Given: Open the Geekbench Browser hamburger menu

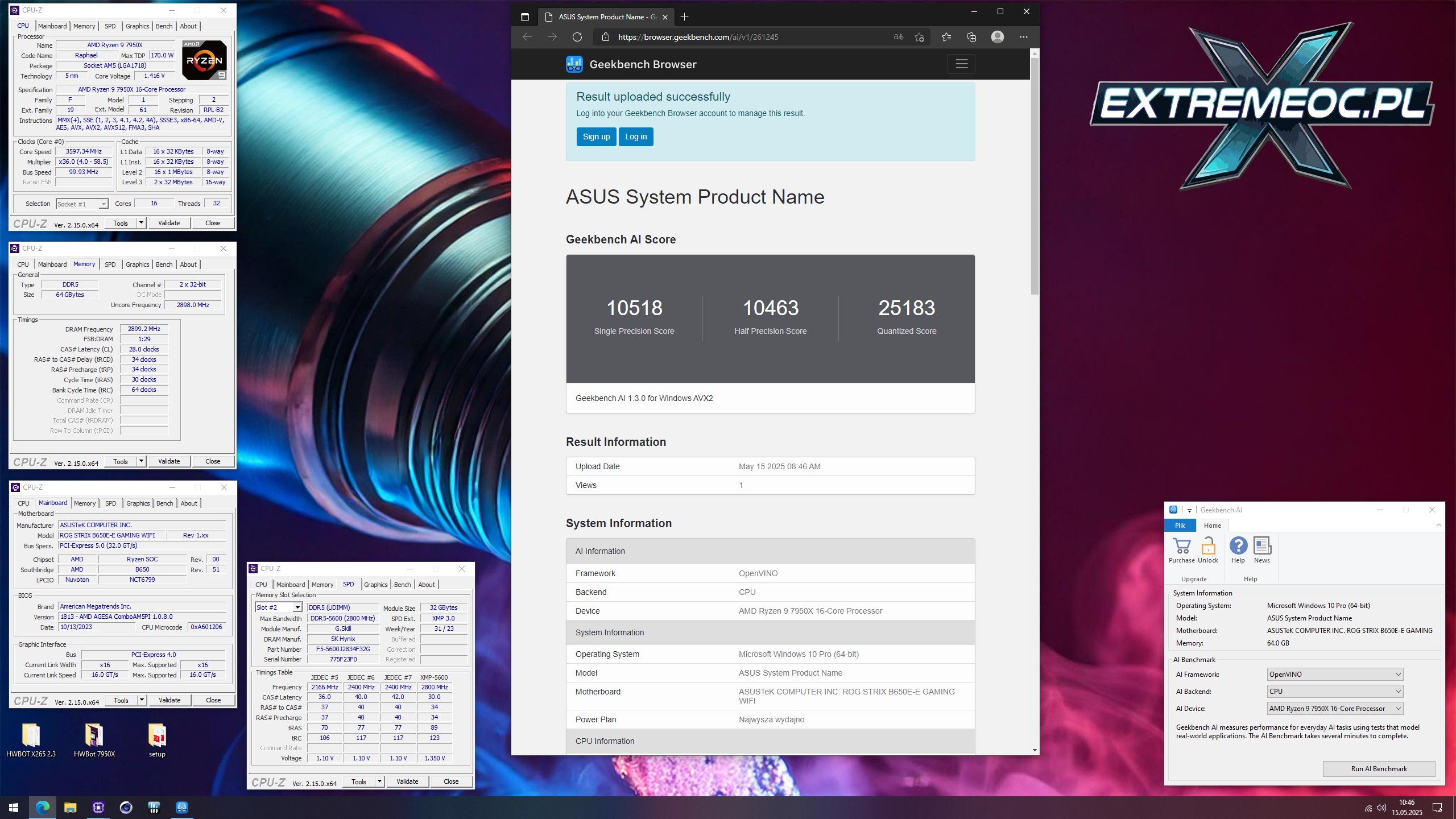Looking at the screenshot, I should click(x=961, y=64).
